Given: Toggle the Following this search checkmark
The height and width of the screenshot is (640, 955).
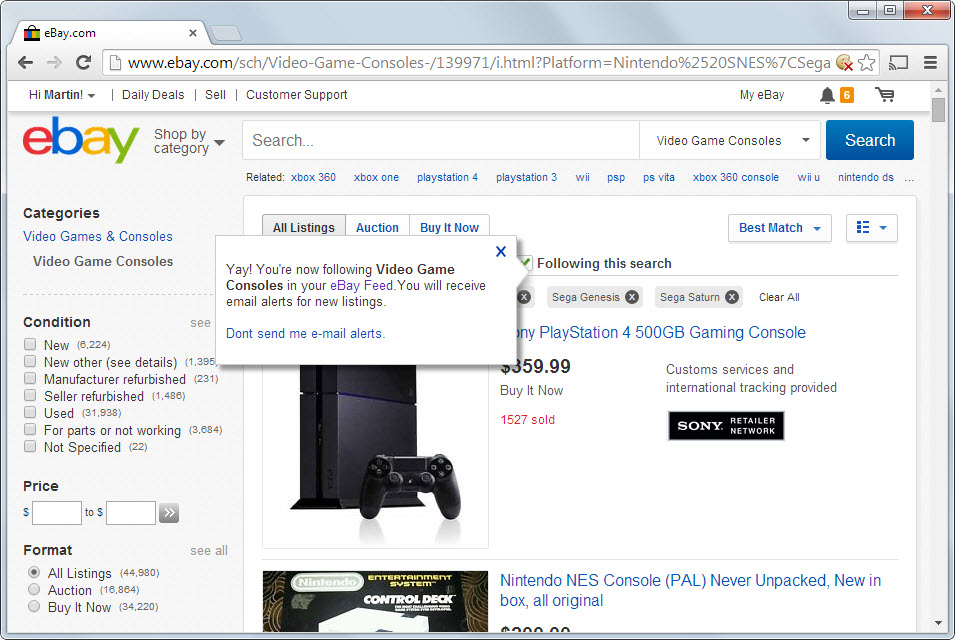Looking at the screenshot, I should click(x=526, y=263).
